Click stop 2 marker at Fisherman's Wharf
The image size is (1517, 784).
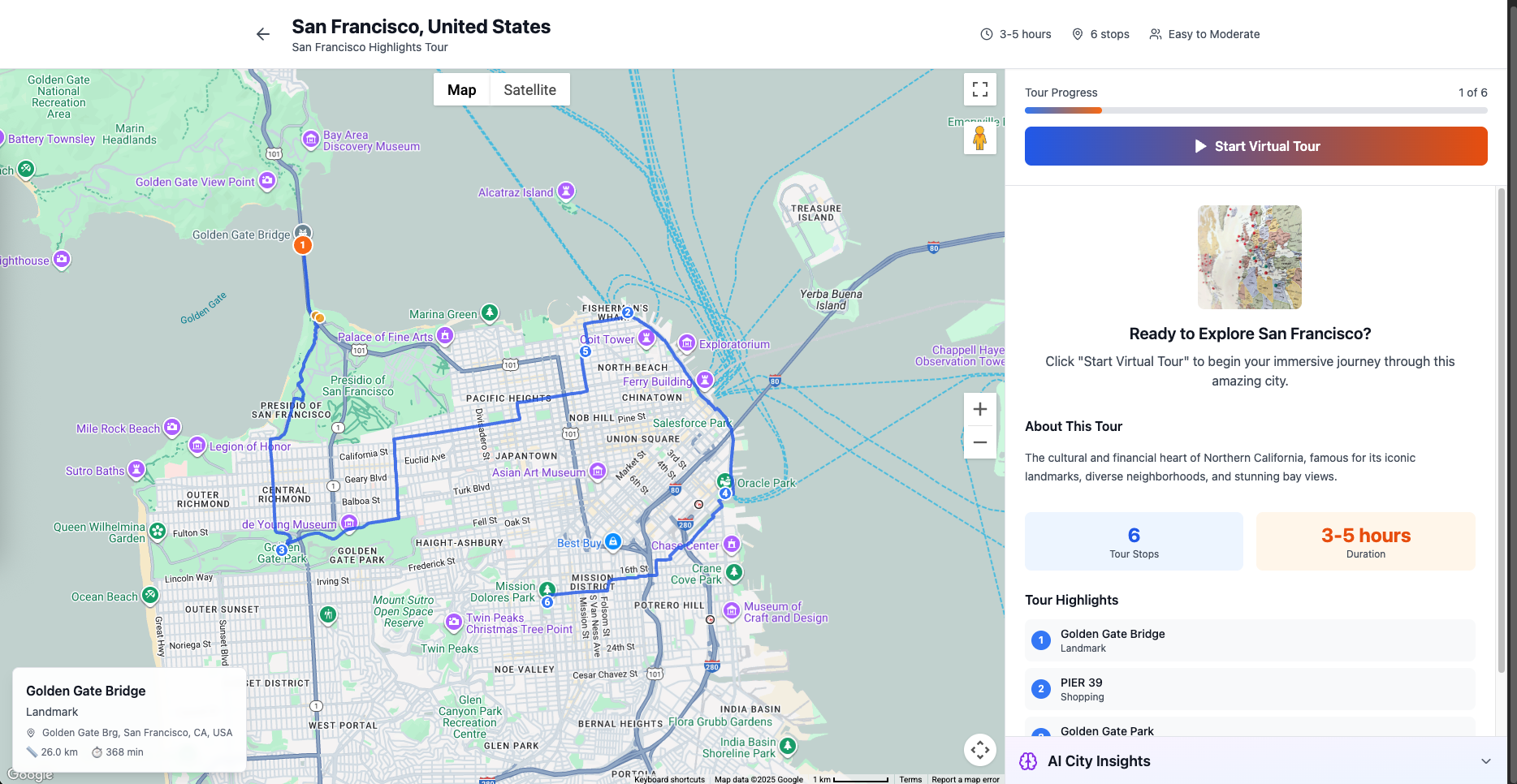click(627, 312)
